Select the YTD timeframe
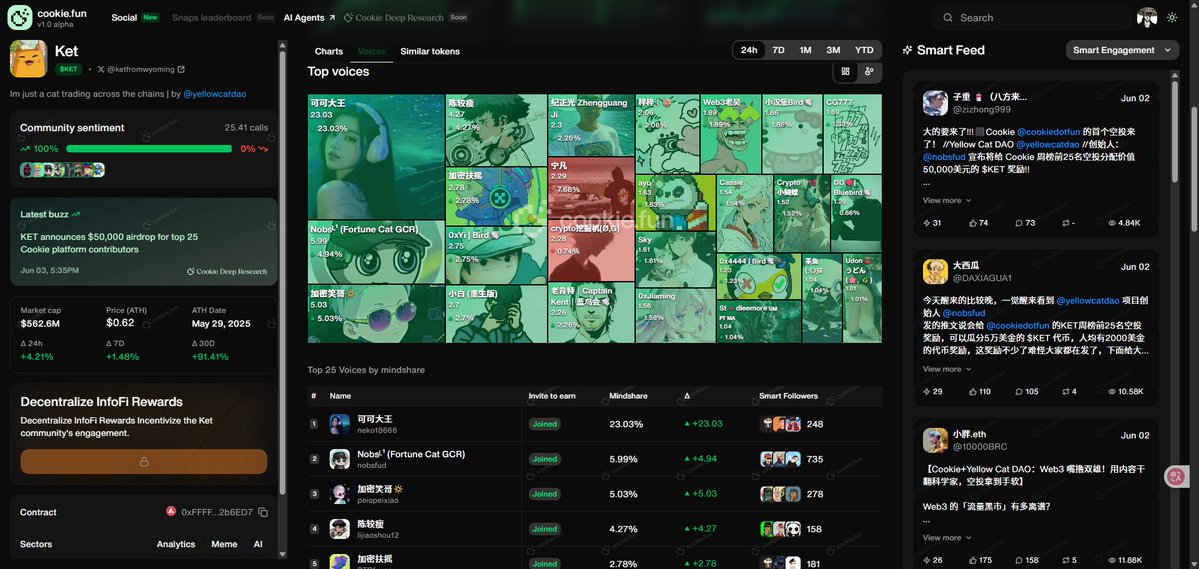Viewport: 1199px width, 569px height. (864, 50)
